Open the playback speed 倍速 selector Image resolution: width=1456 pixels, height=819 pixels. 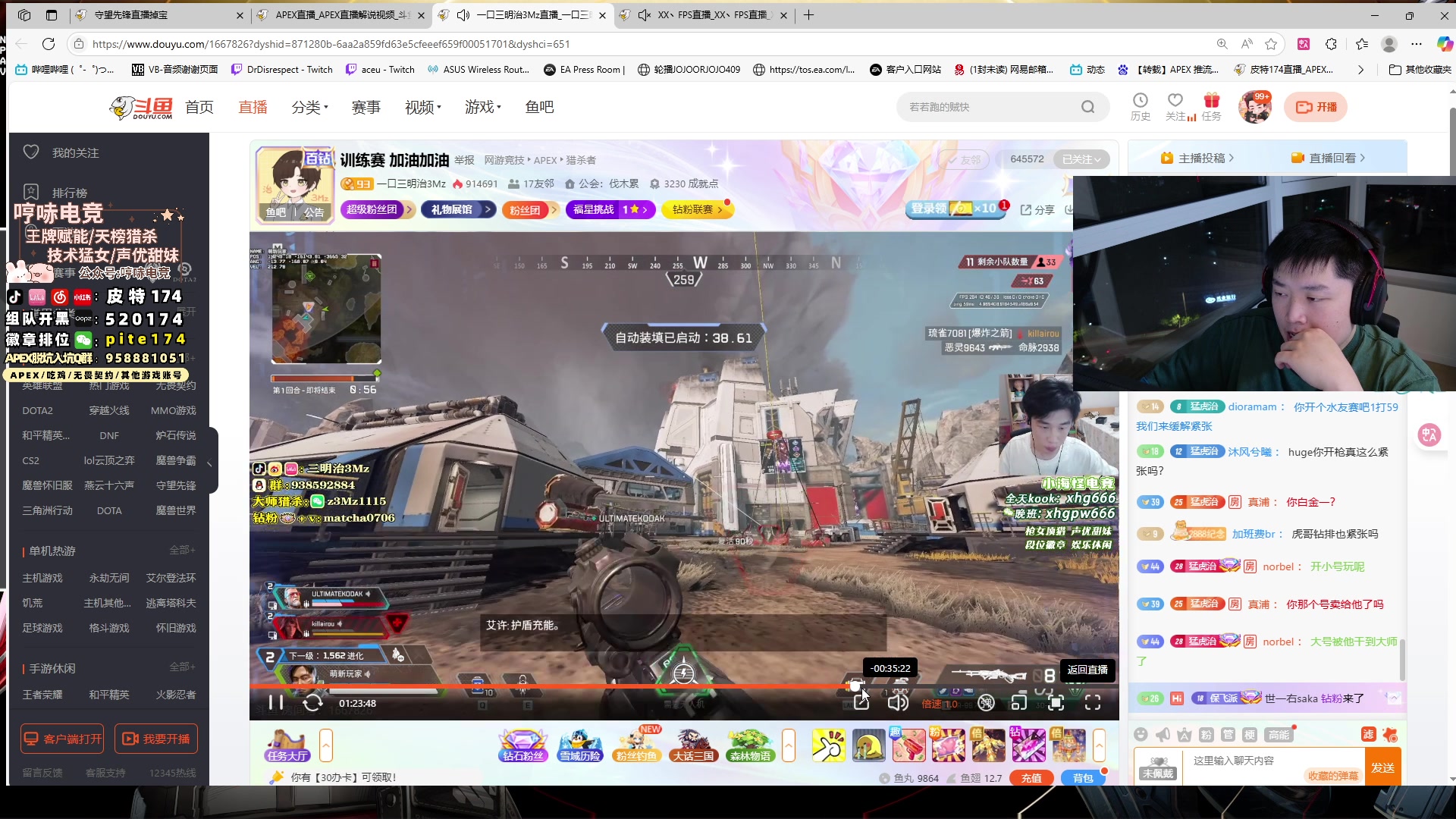point(939,704)
